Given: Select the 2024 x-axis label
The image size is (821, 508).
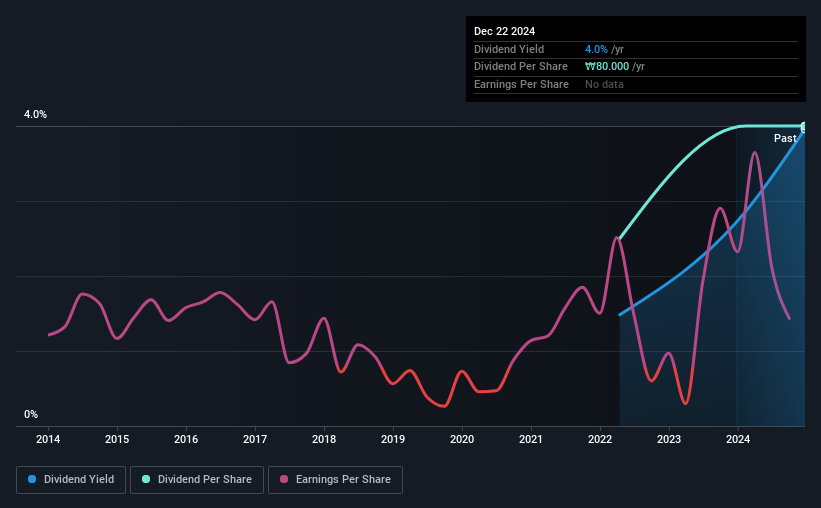Looking at the screenshot, I should [738, 439].
